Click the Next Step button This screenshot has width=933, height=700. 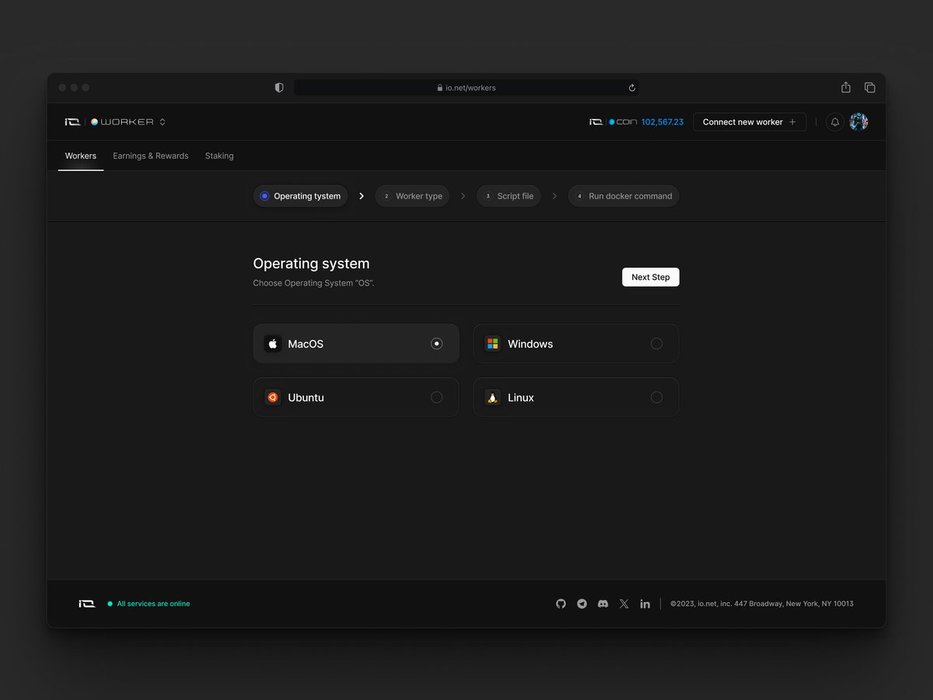pyautogui.click(x=650, y=277)
